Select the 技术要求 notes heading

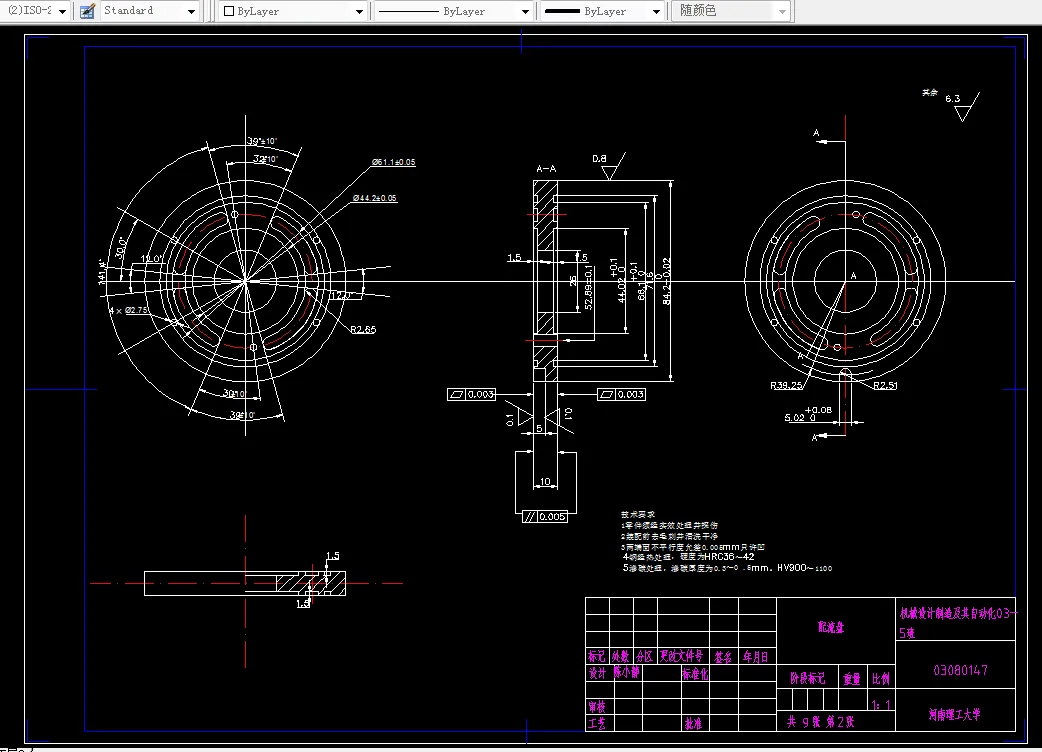click(x=638, y=514)
